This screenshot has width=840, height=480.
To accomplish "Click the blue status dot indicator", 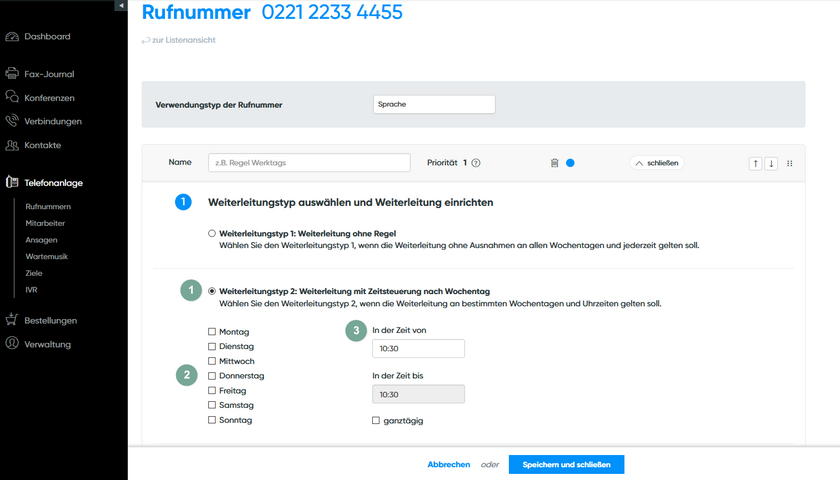I will [x=570, y=163].
